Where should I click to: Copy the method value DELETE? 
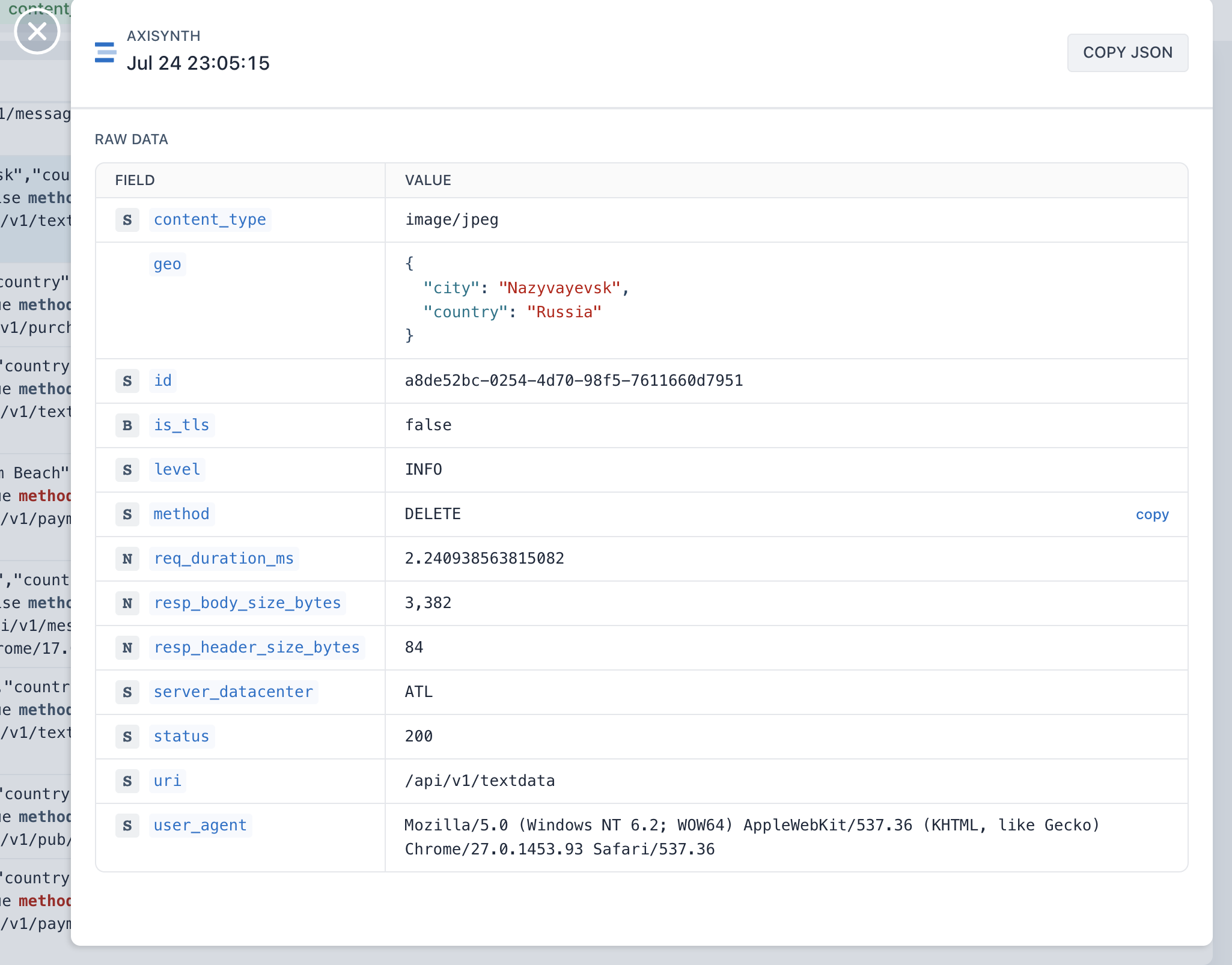click(x=1151, y=514)
